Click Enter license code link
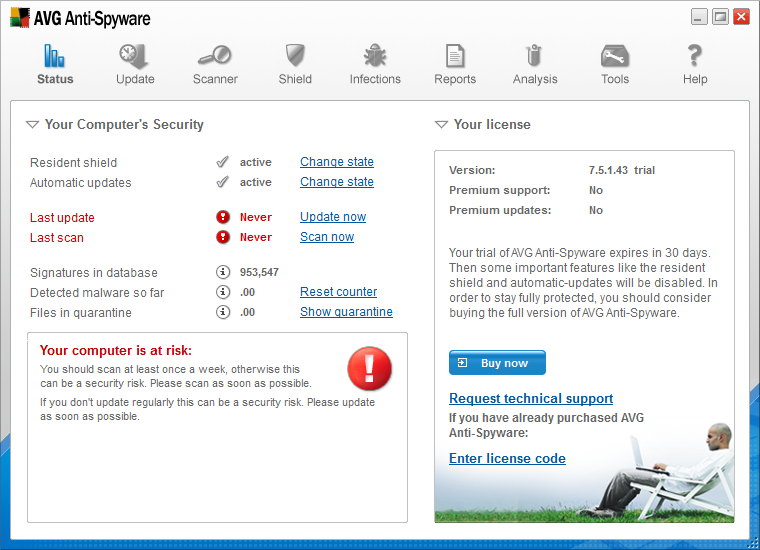760x550 pixels. 507,458
